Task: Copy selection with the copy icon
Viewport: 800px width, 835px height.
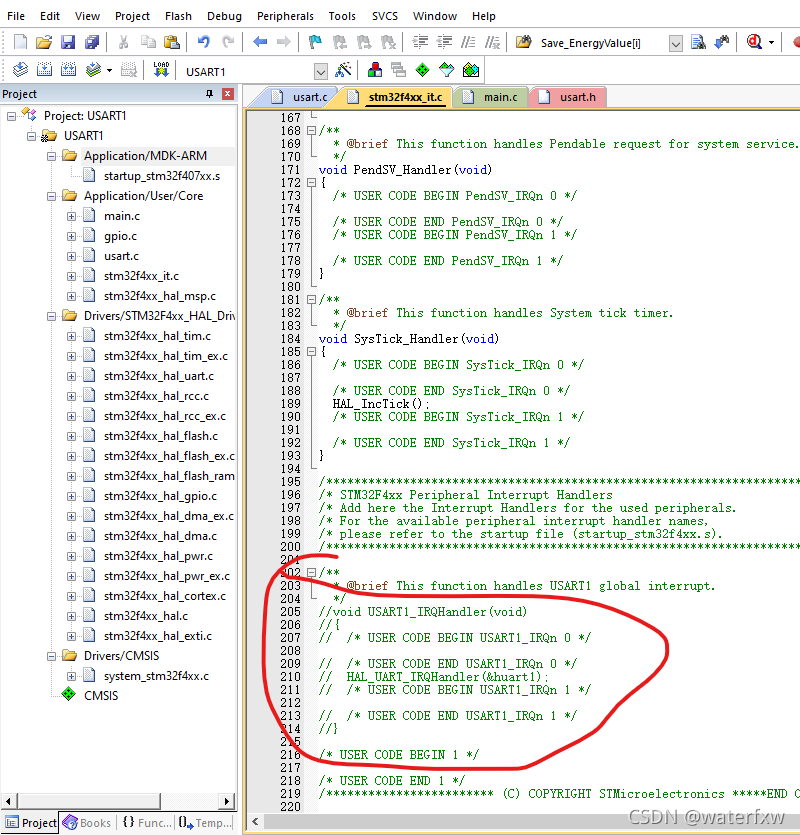Action: point(148,42)
